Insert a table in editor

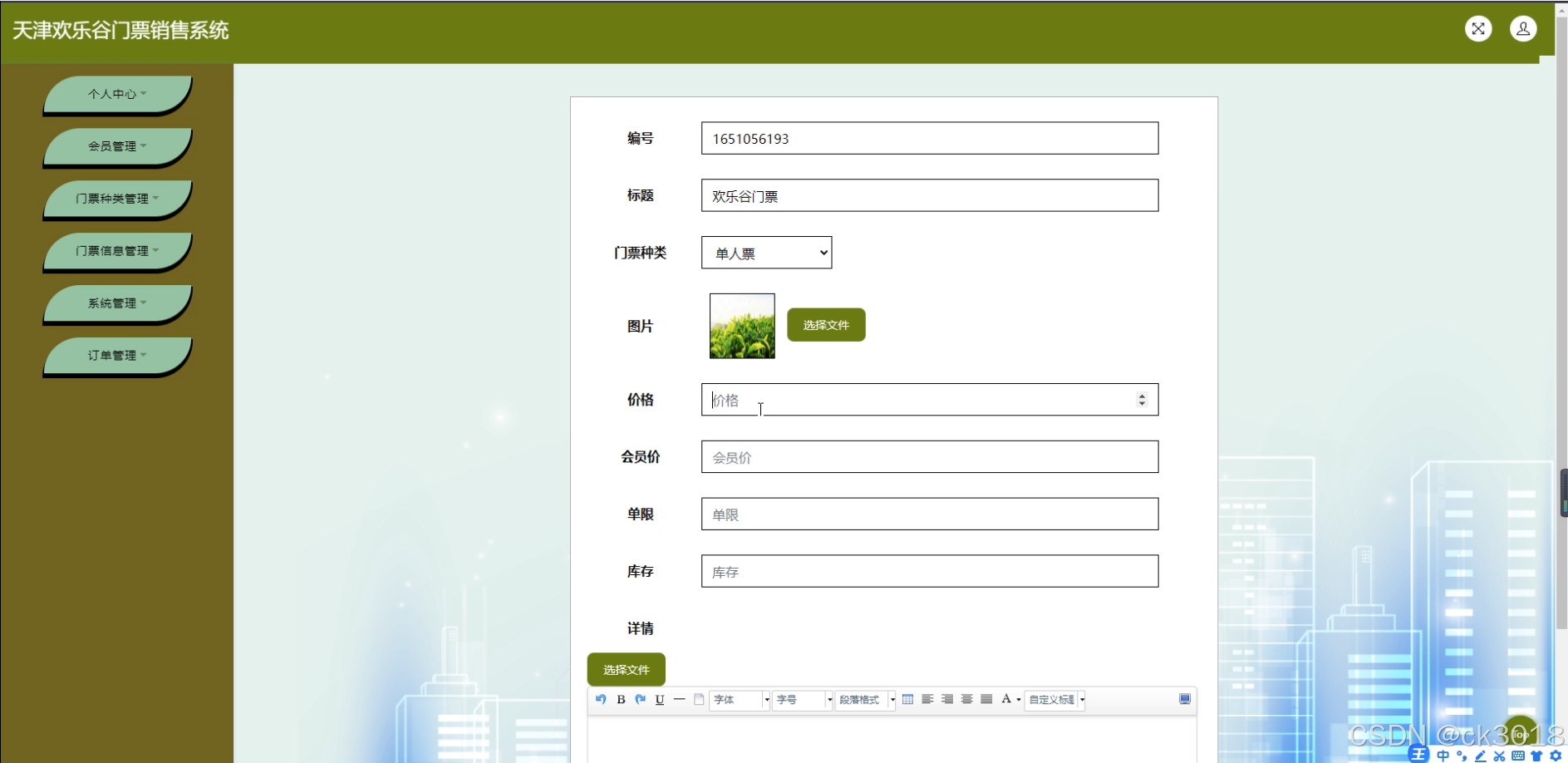[907, 699]
